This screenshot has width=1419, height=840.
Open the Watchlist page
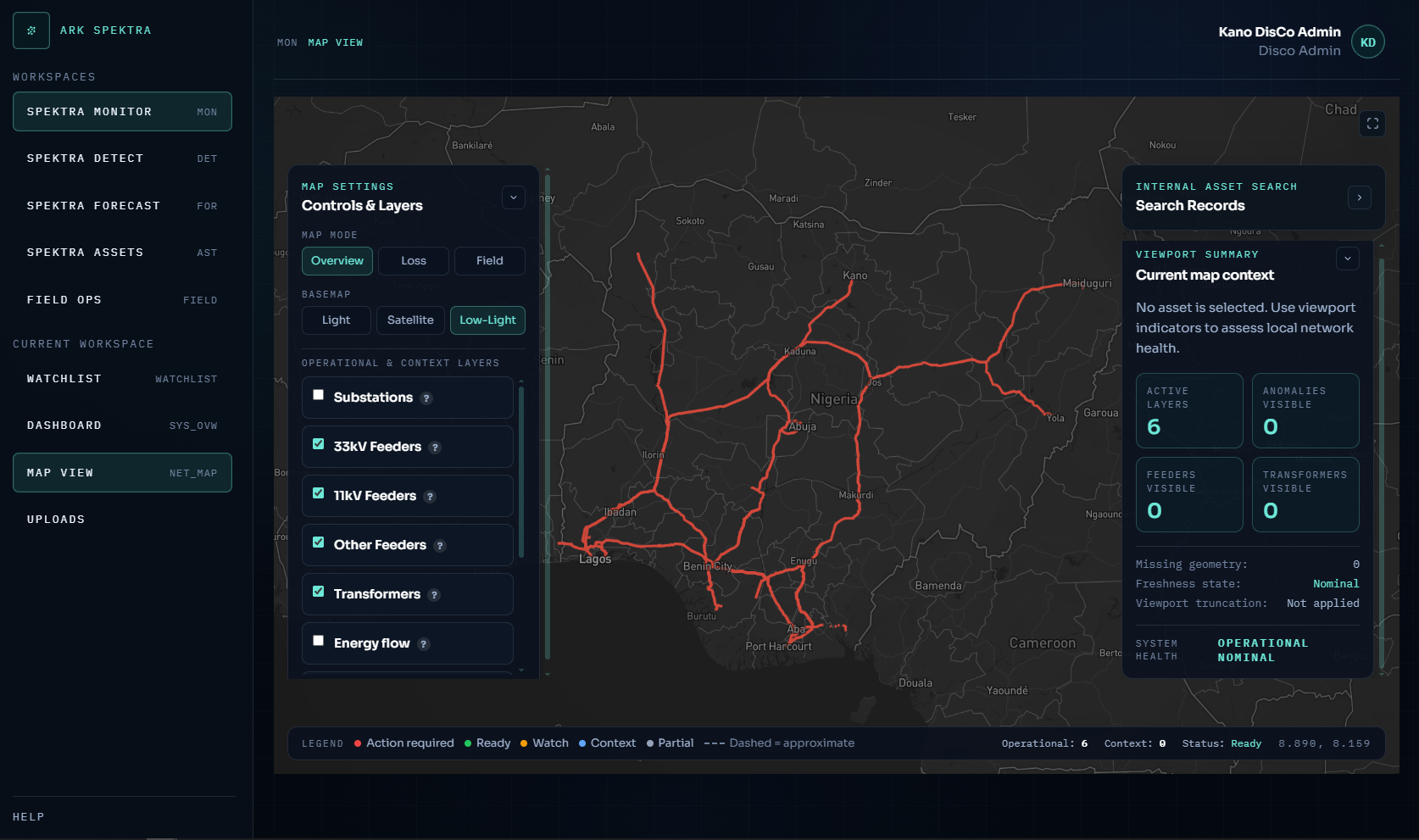[x=122, y=379]
